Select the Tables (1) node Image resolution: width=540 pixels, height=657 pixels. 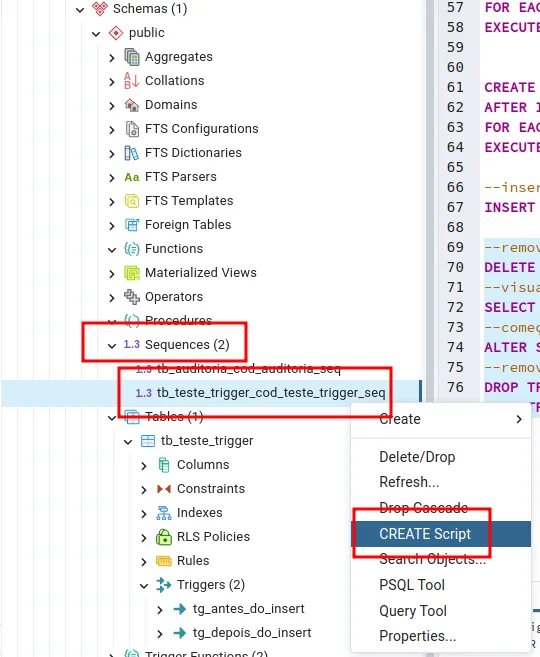[174, 416]
